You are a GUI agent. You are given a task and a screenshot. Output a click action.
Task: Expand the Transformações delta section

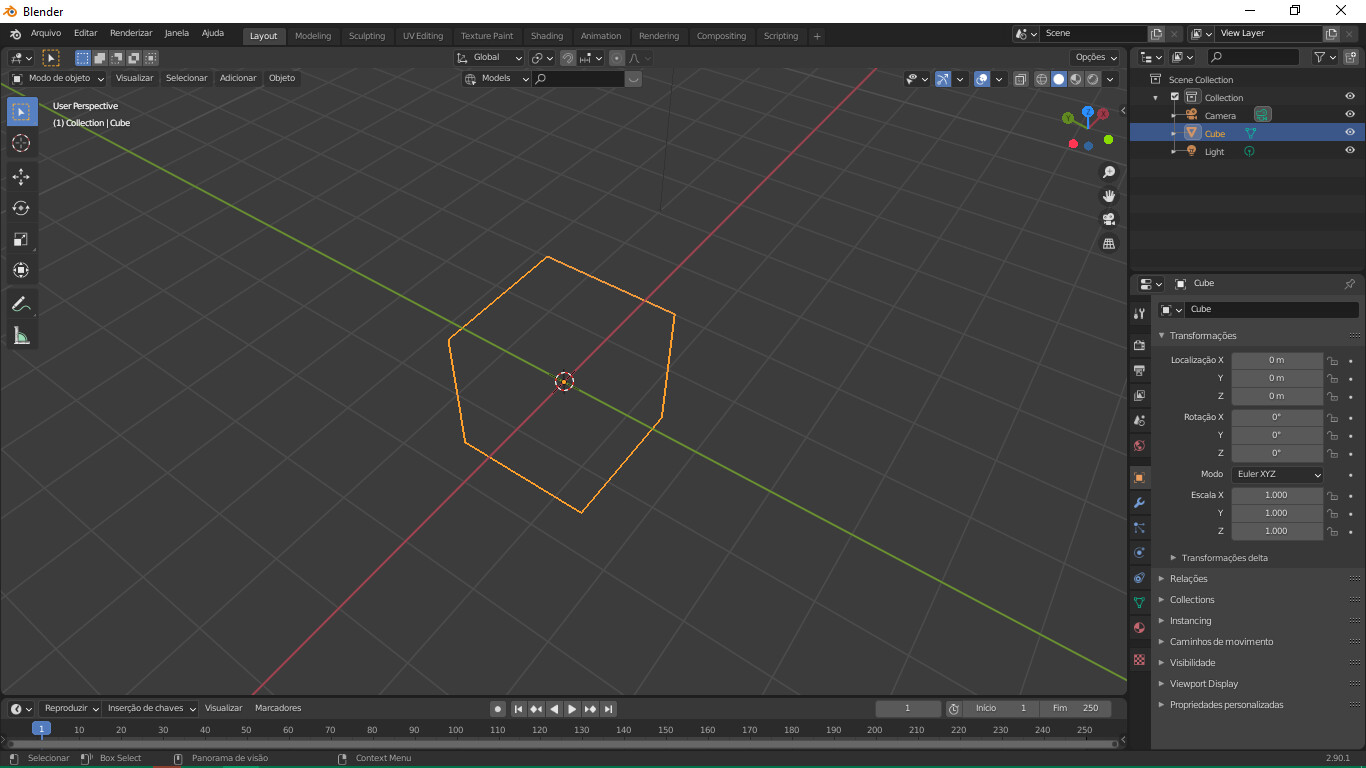point(1224,558)
